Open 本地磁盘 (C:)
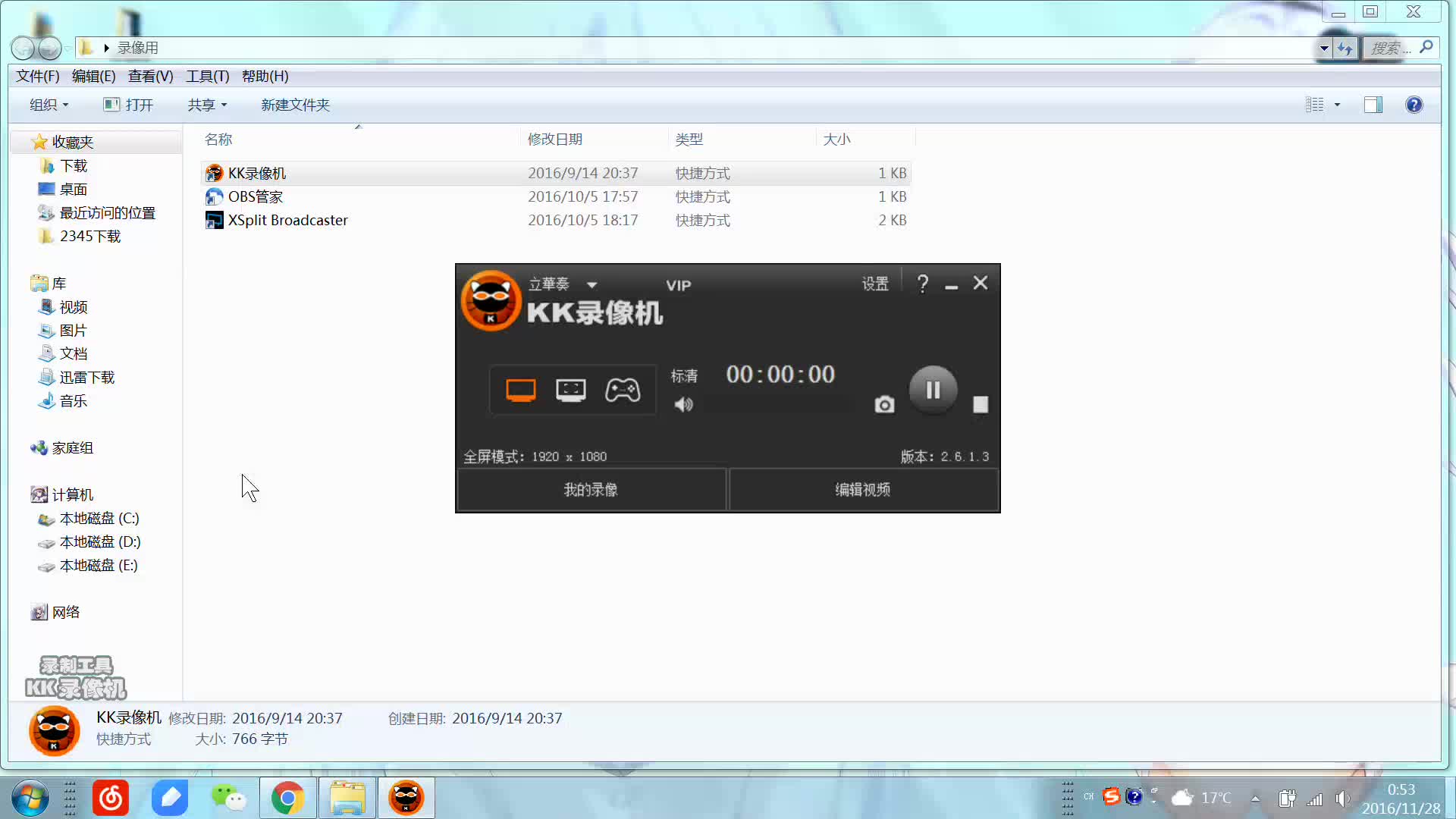This screenshot has width=1456, height=819. tap(99, 519)
